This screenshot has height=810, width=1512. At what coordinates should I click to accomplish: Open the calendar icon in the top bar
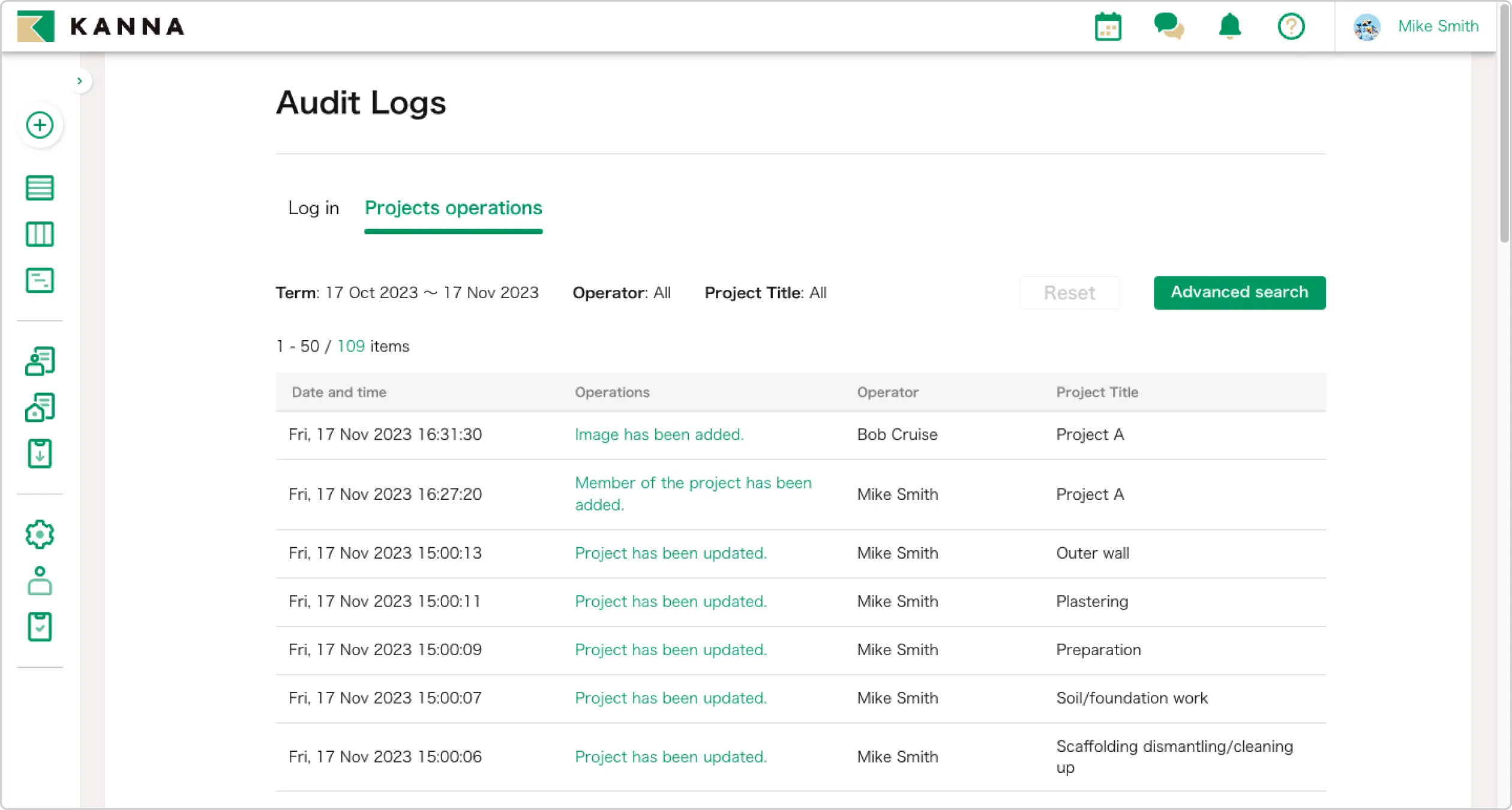point(1108,26)
